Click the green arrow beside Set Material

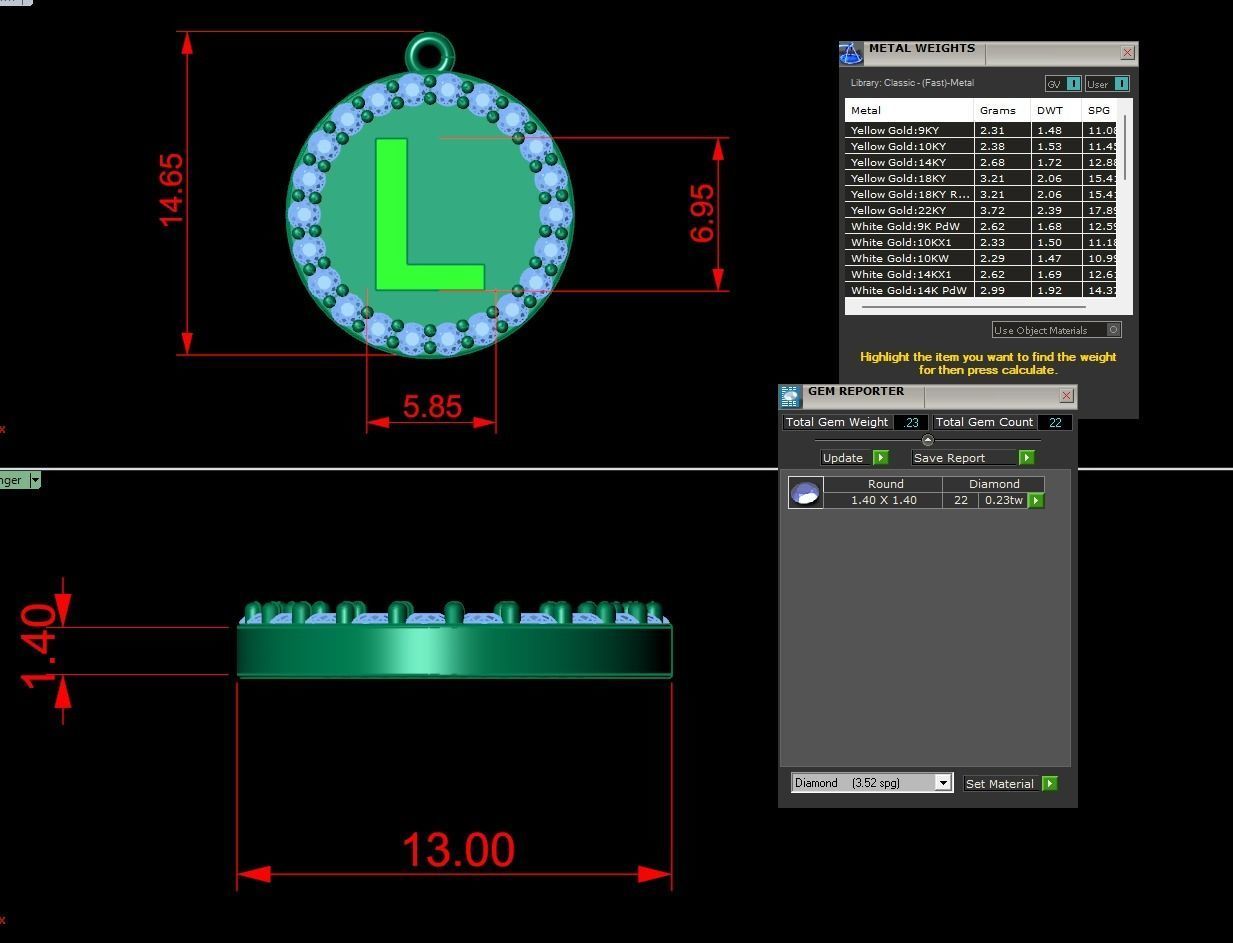(x=1049, y=784)
